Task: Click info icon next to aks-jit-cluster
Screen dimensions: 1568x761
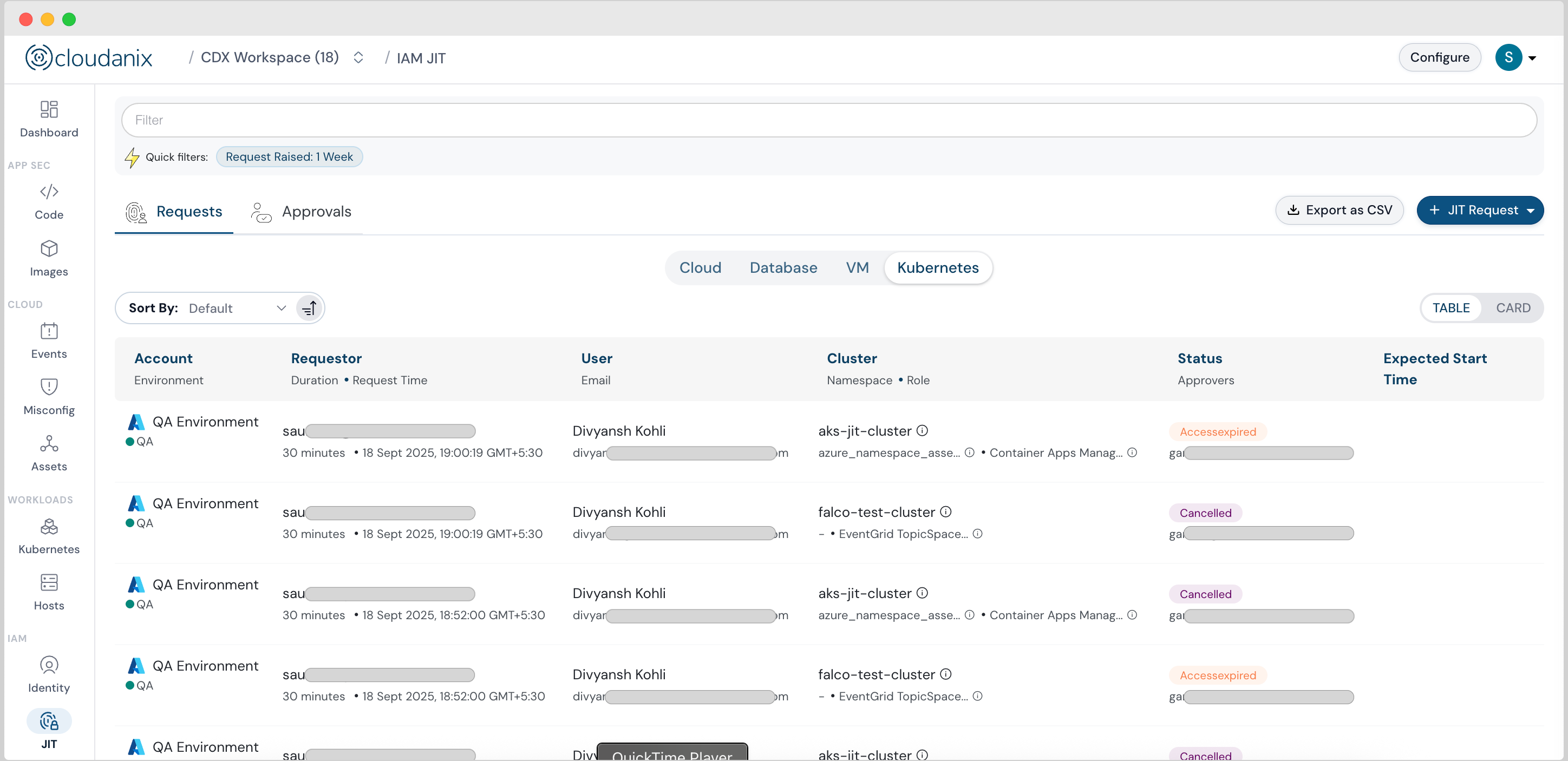Action: coord(922,431)
